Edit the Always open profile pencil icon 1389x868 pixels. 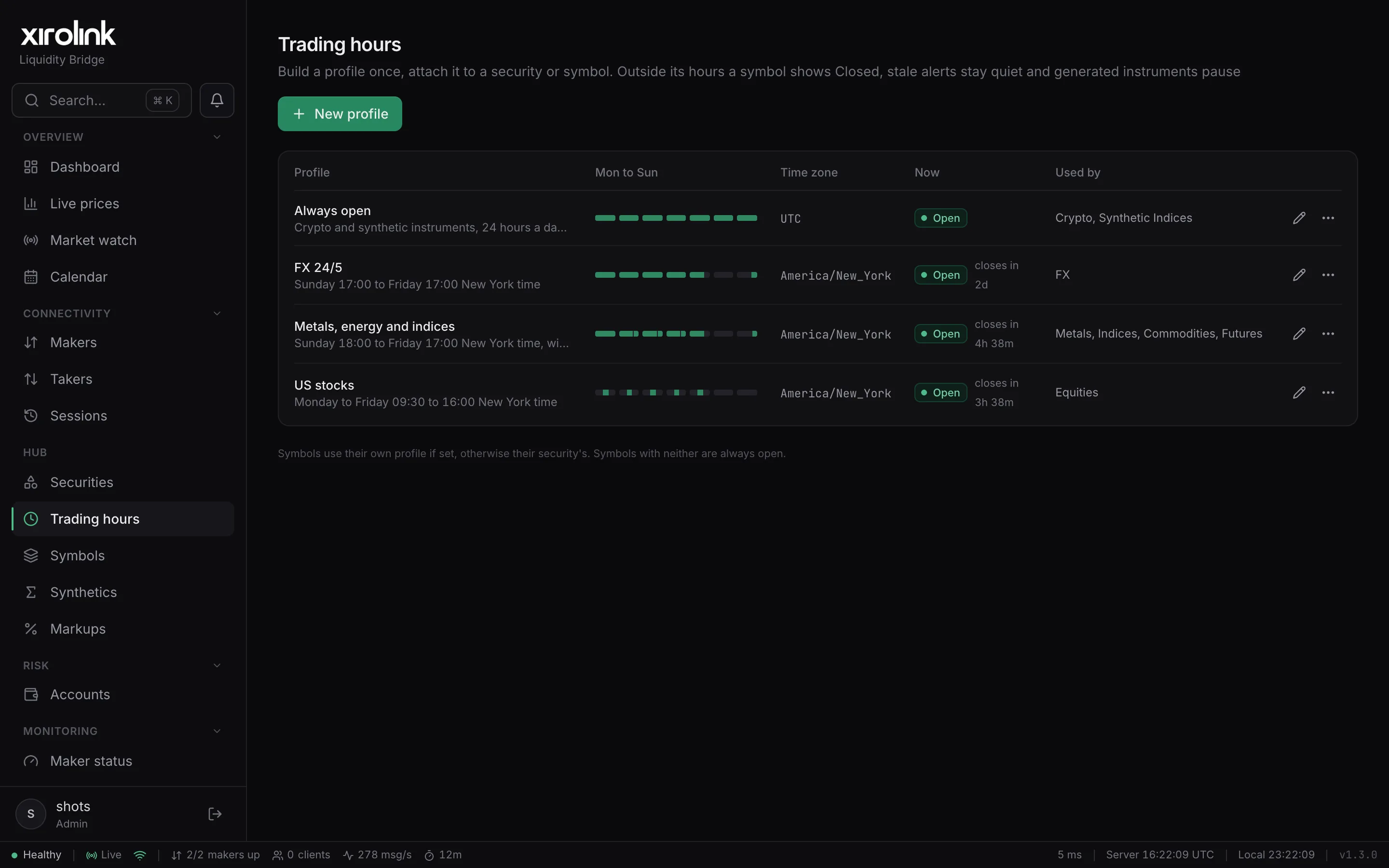(1299, 218)
